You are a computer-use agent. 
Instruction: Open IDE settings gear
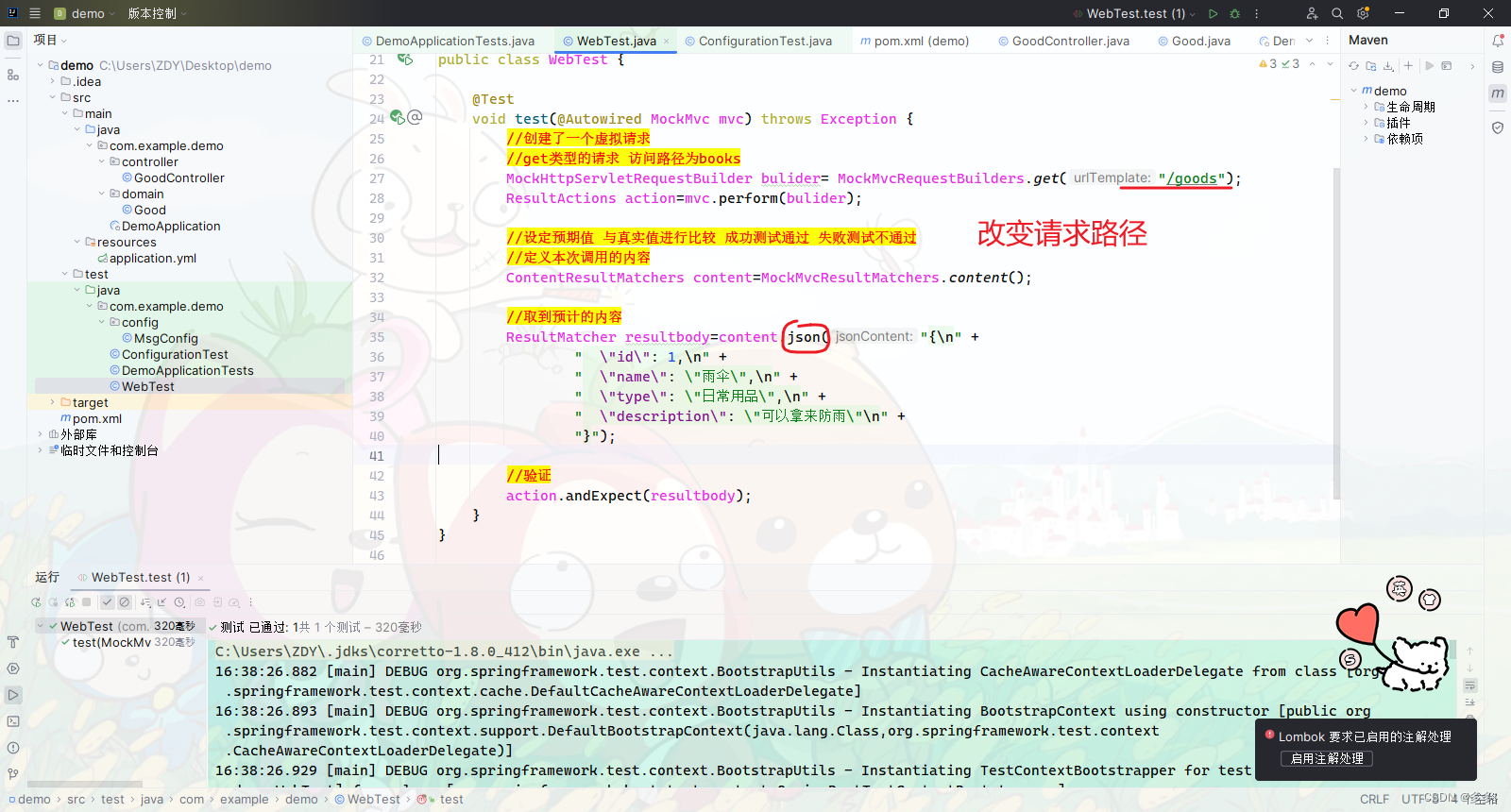pos(1363,13)
